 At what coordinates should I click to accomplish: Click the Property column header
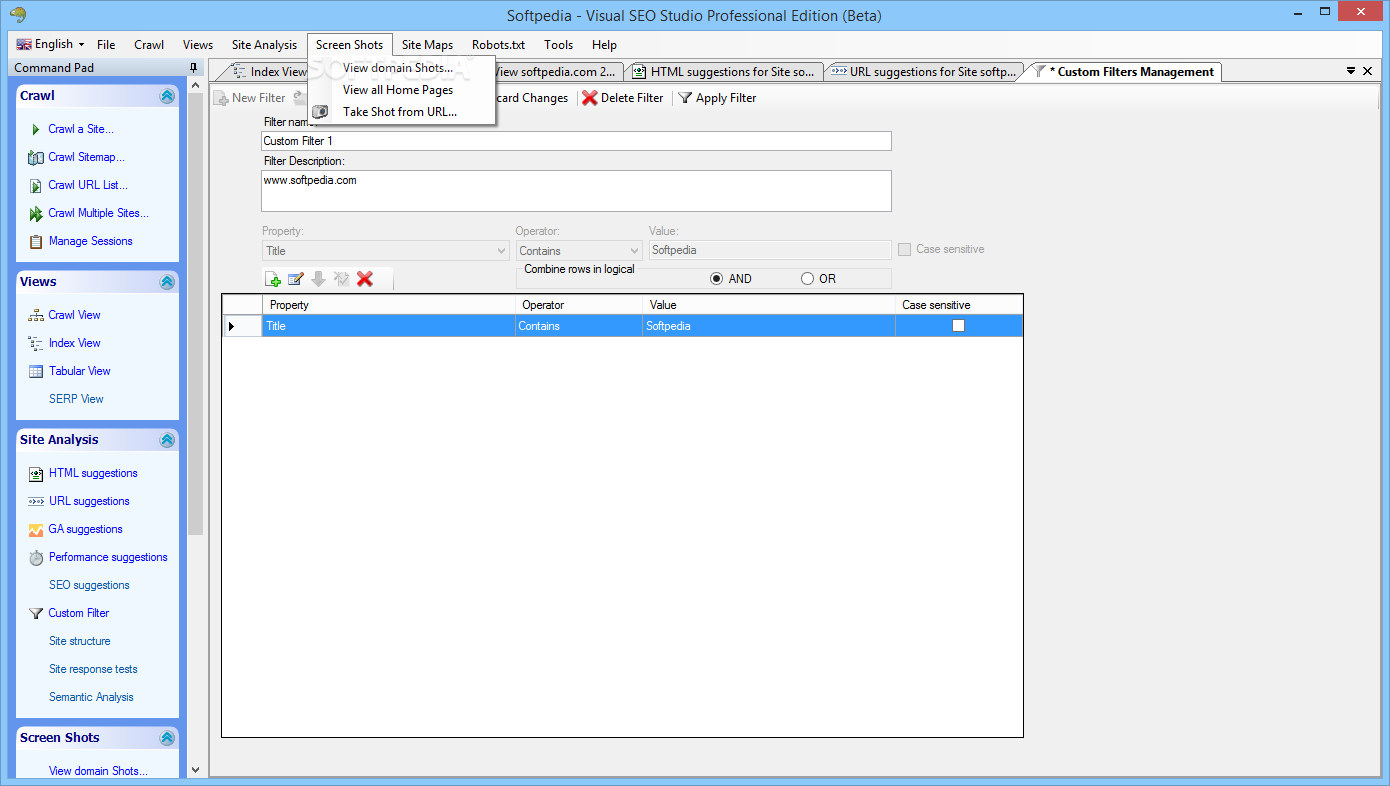(389, 305)
